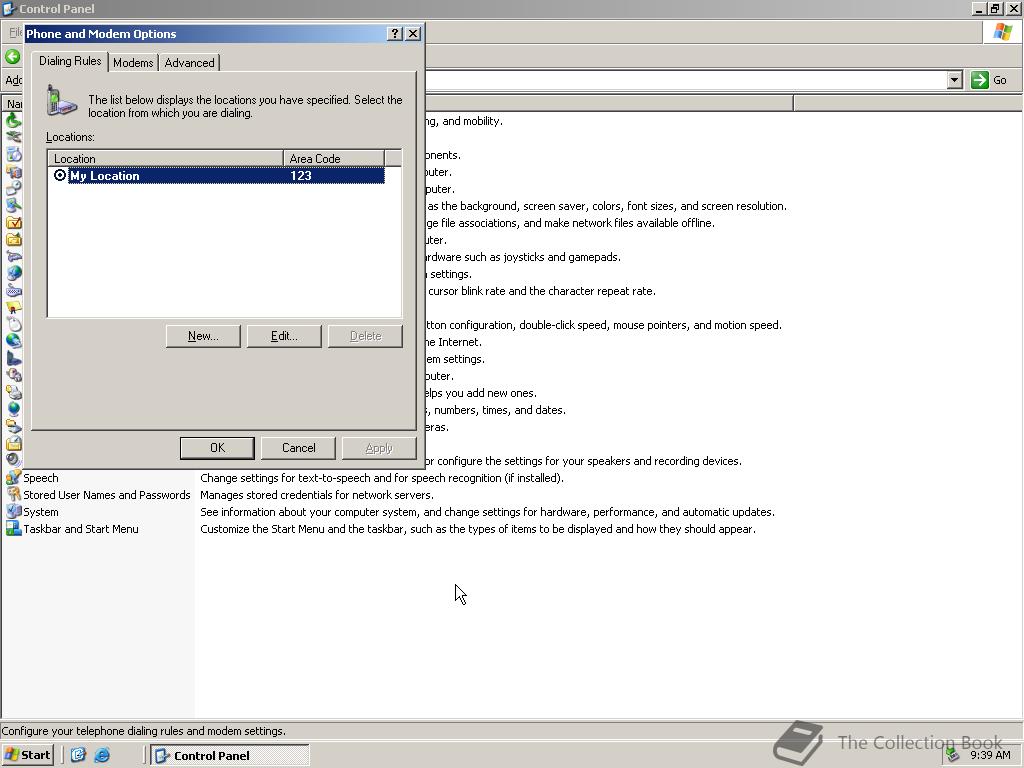Image resolution: width=1024 pixels, height=768 pixels.
Task: Open Licensing certificate icon in Control Panel
Action: 14,308
